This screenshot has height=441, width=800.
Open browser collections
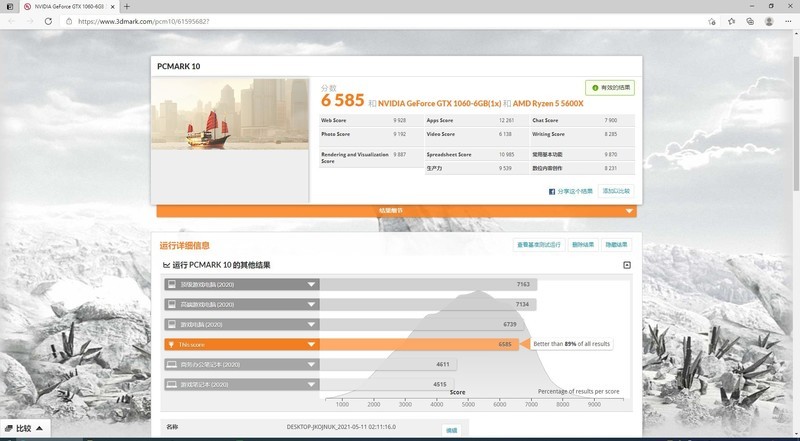click(x=750, y=21)
